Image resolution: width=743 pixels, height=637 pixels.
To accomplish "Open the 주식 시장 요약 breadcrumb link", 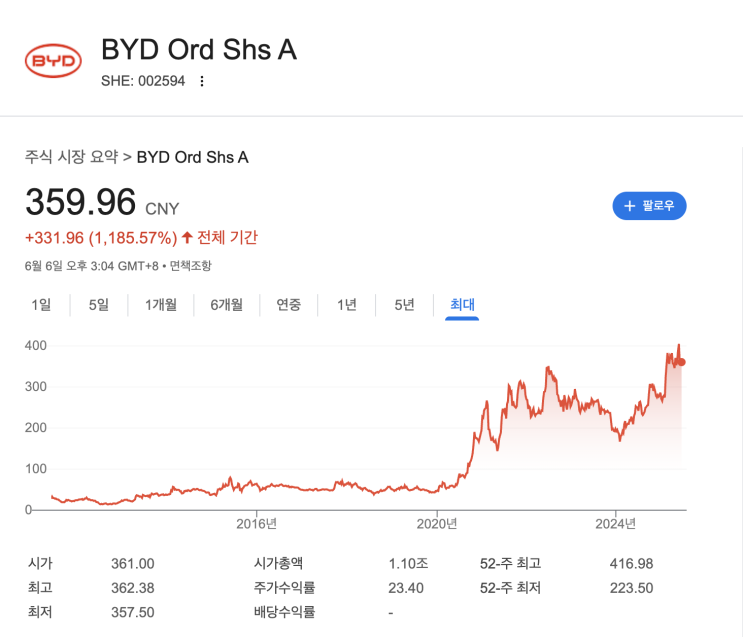I will click(x=71, y=157).
